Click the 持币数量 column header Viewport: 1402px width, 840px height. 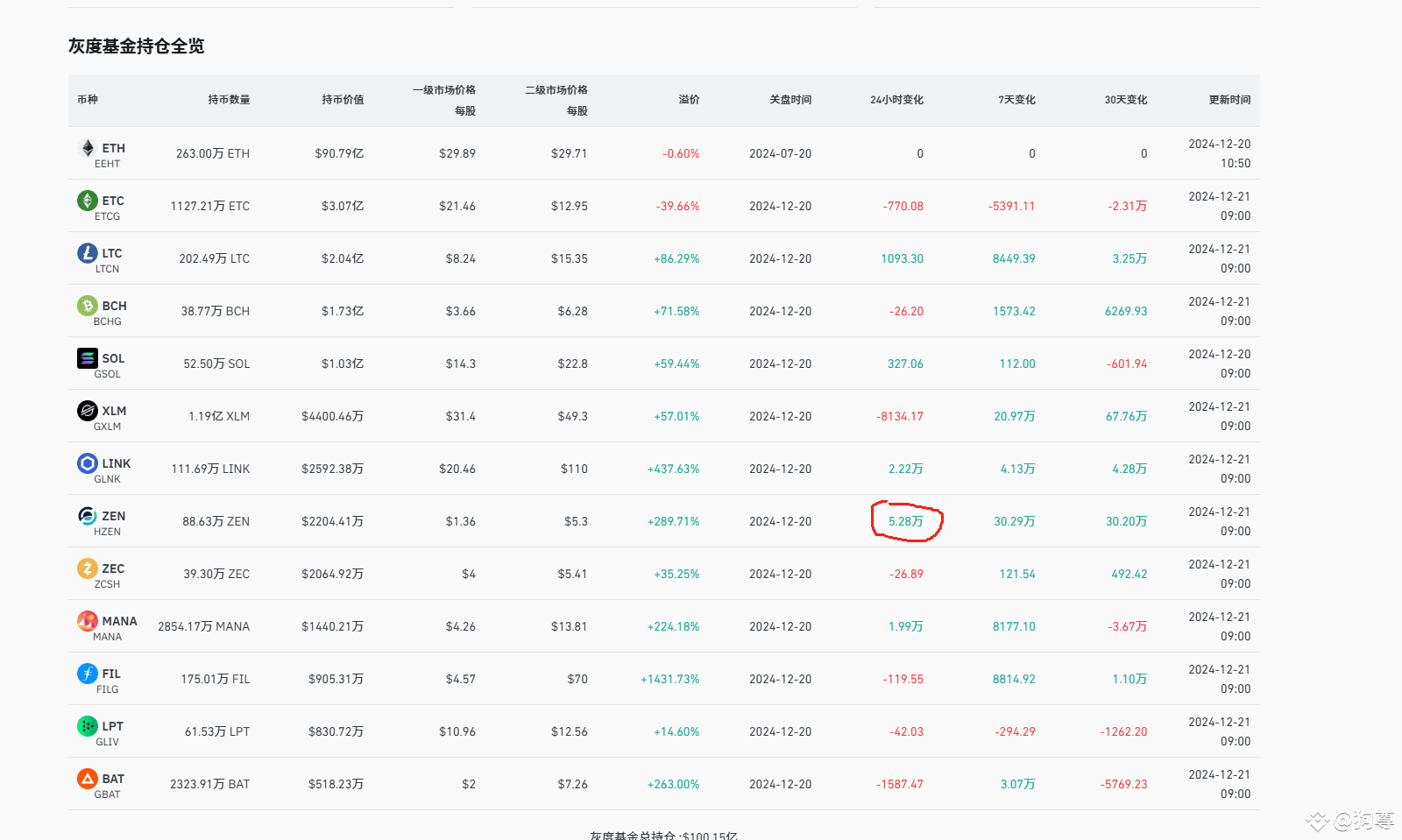point(229,99)
